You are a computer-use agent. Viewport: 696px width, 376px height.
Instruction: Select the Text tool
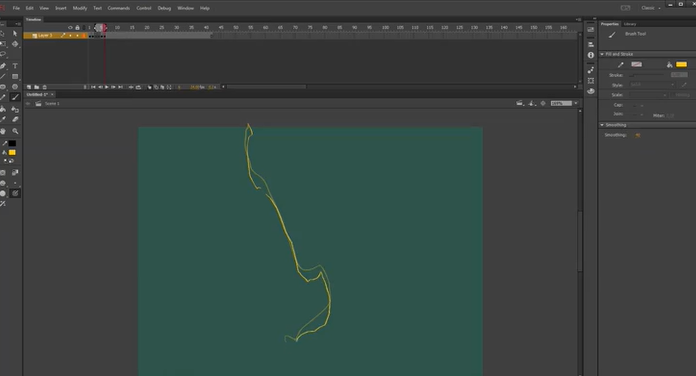pos(15,66)
